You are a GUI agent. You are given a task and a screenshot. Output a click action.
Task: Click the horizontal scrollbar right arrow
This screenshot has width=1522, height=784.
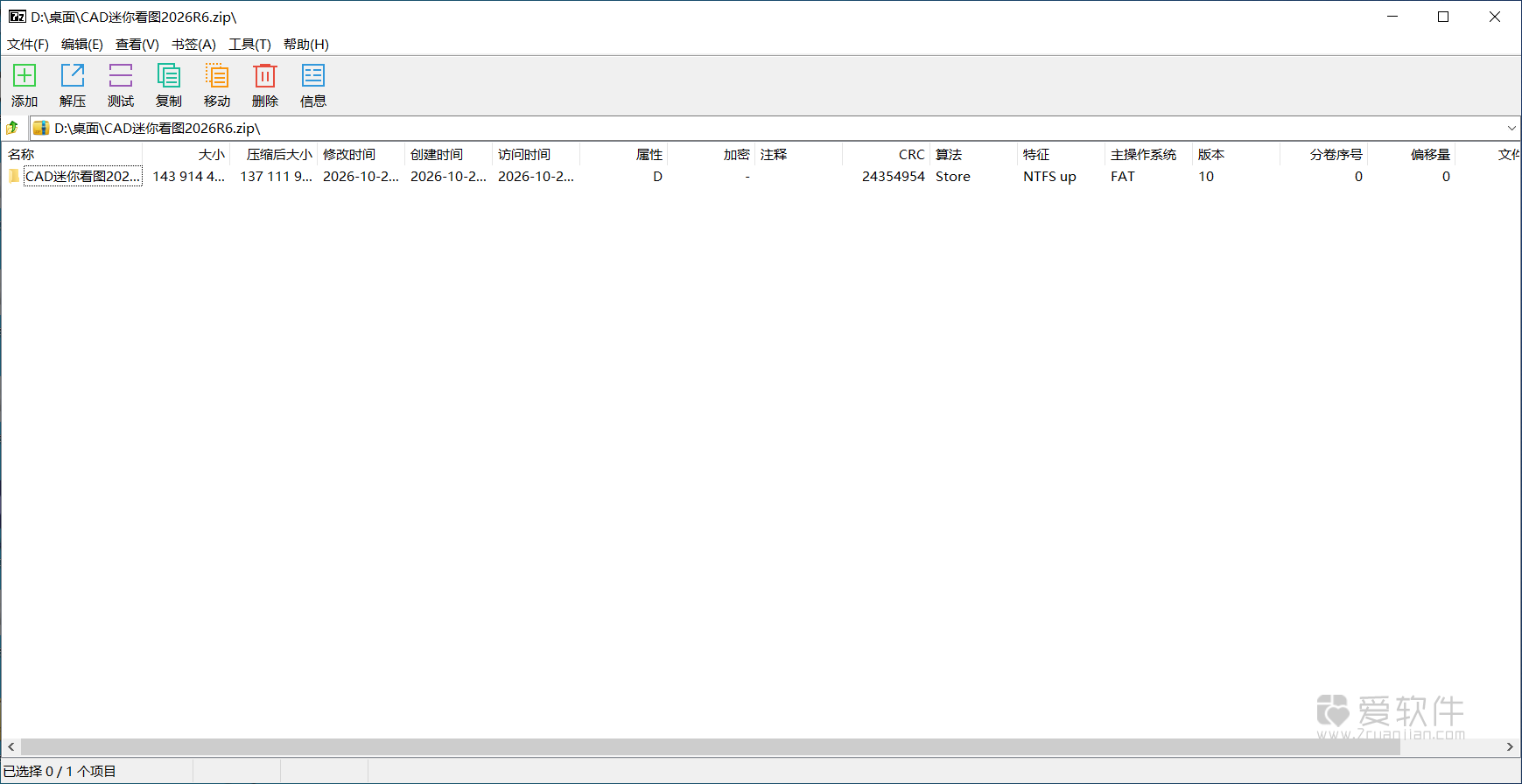click(x=1510, y=746)
